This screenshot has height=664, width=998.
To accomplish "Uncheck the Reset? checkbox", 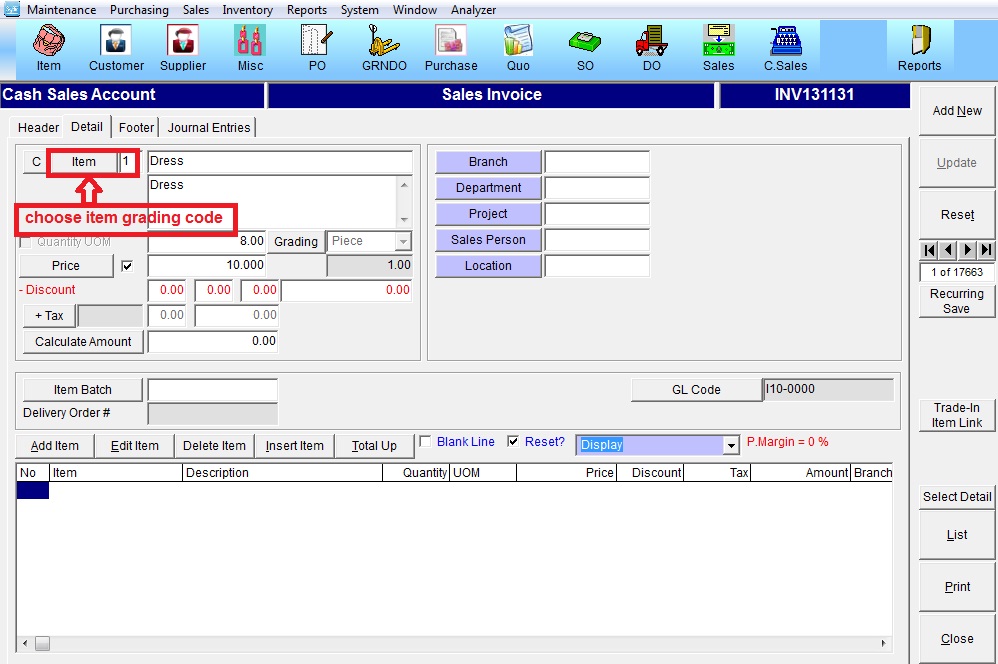I will point(513,442).
